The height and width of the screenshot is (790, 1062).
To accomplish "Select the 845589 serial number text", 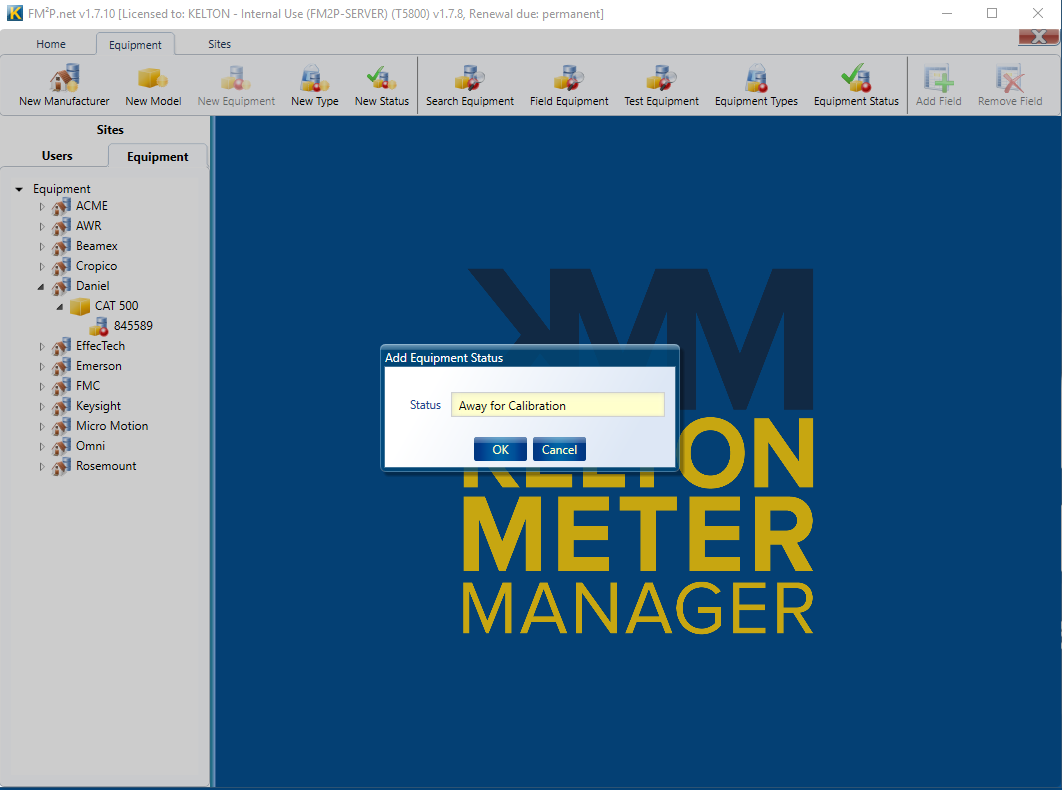I will [x=133, y=326].
